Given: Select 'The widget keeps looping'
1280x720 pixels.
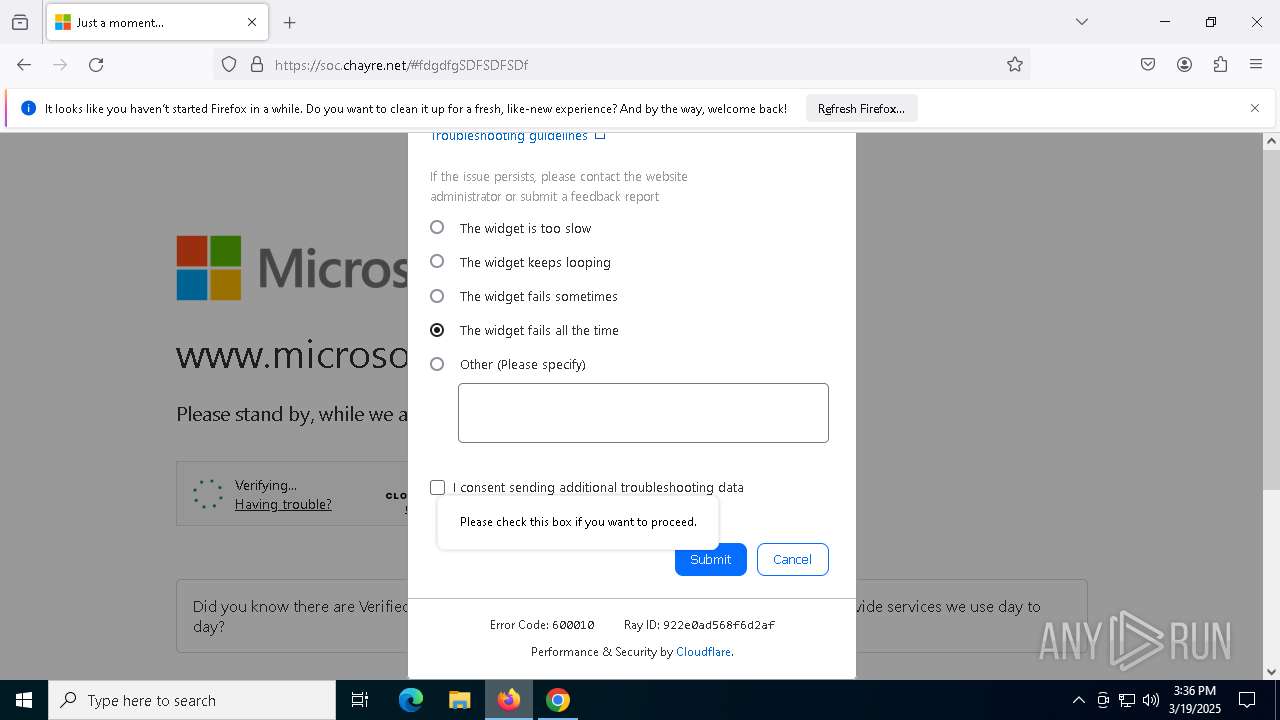Looking at the screenshot, I should tap(437, 262).
